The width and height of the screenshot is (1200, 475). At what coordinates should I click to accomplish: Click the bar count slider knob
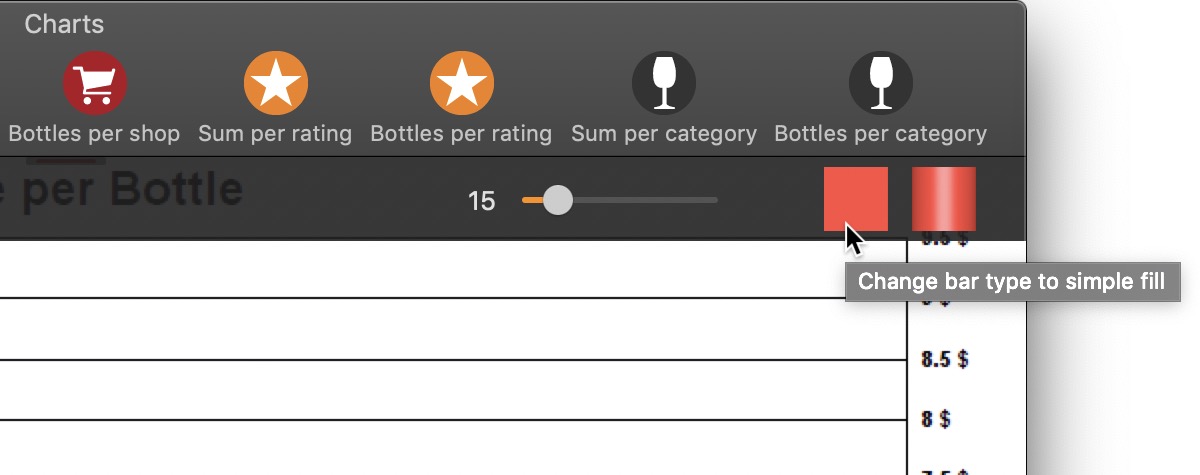557,200
